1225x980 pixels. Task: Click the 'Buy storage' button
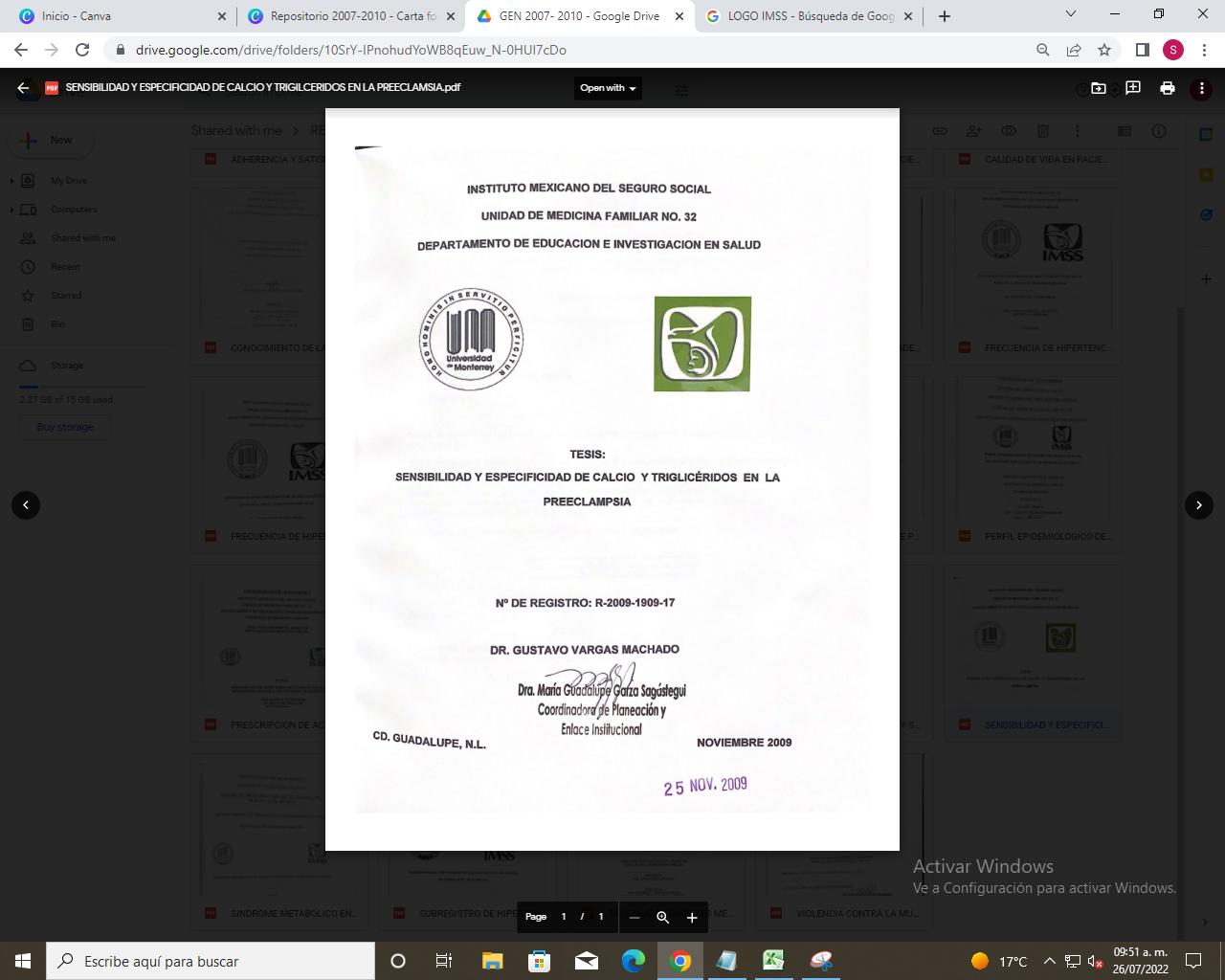65,427
